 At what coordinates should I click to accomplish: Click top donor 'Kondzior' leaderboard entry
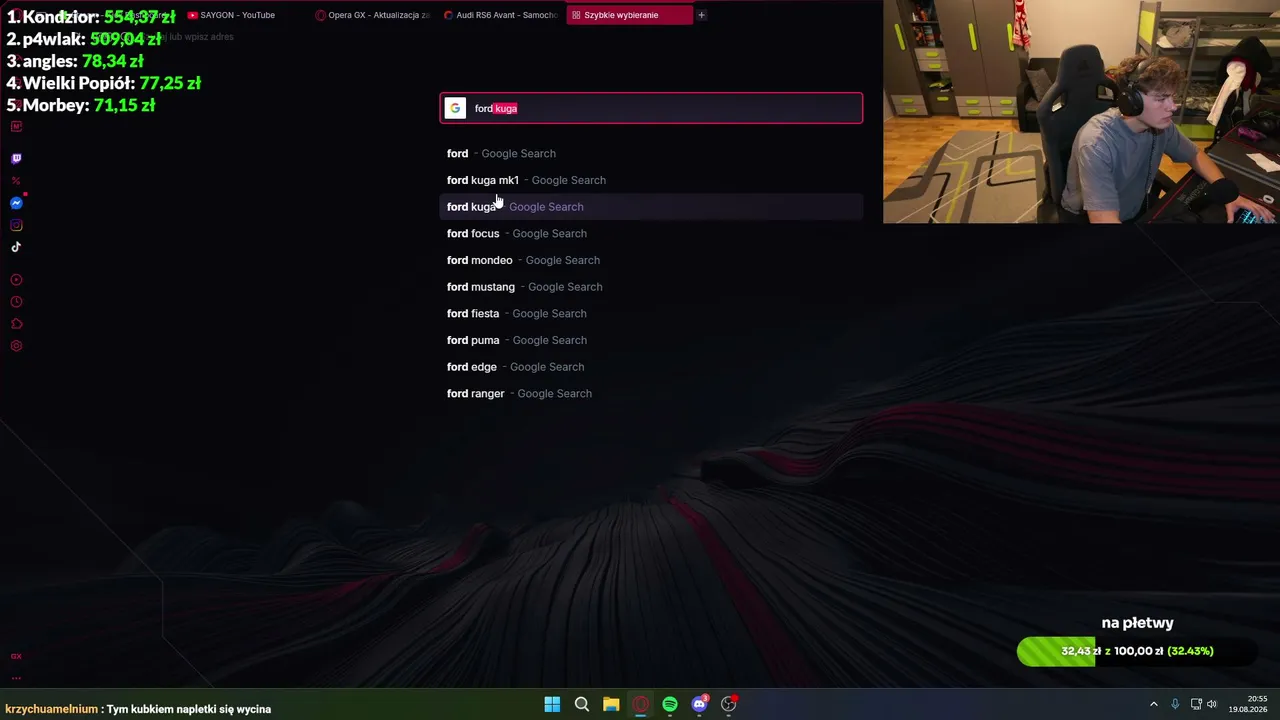point(91,17)
